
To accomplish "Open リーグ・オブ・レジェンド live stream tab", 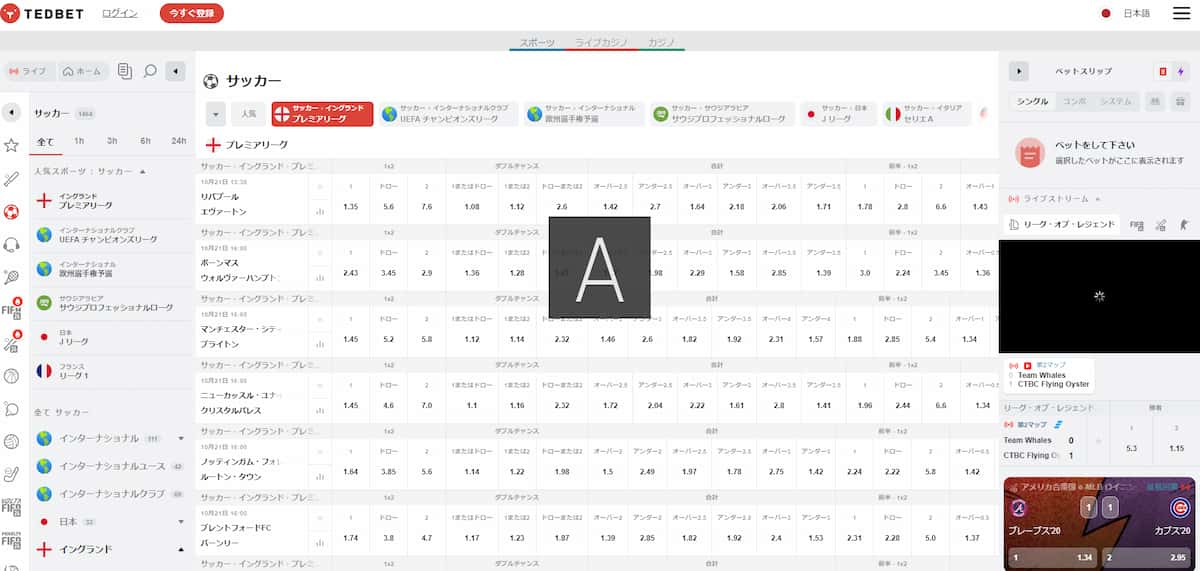I will coord(1063,225).
